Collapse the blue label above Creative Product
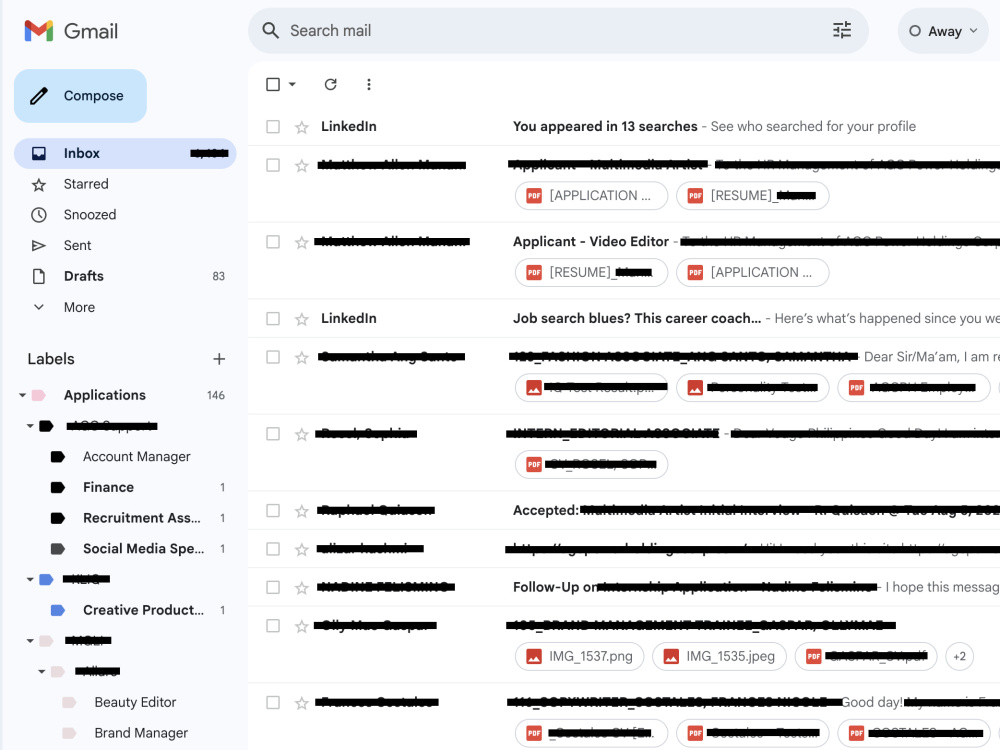The image size is (1000, 750). coord(30,579)
